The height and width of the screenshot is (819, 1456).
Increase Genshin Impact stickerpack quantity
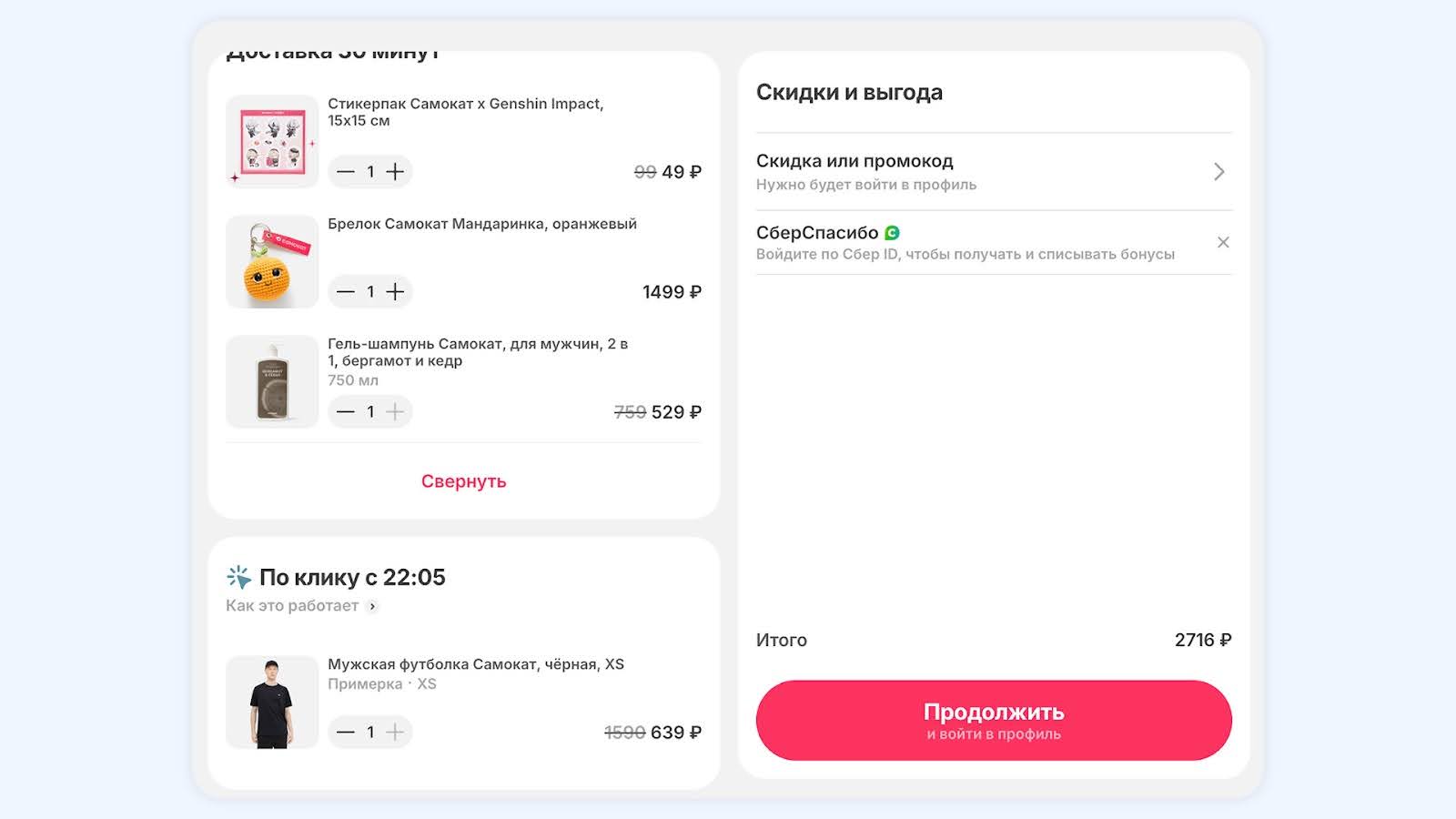tap(395, 172)
